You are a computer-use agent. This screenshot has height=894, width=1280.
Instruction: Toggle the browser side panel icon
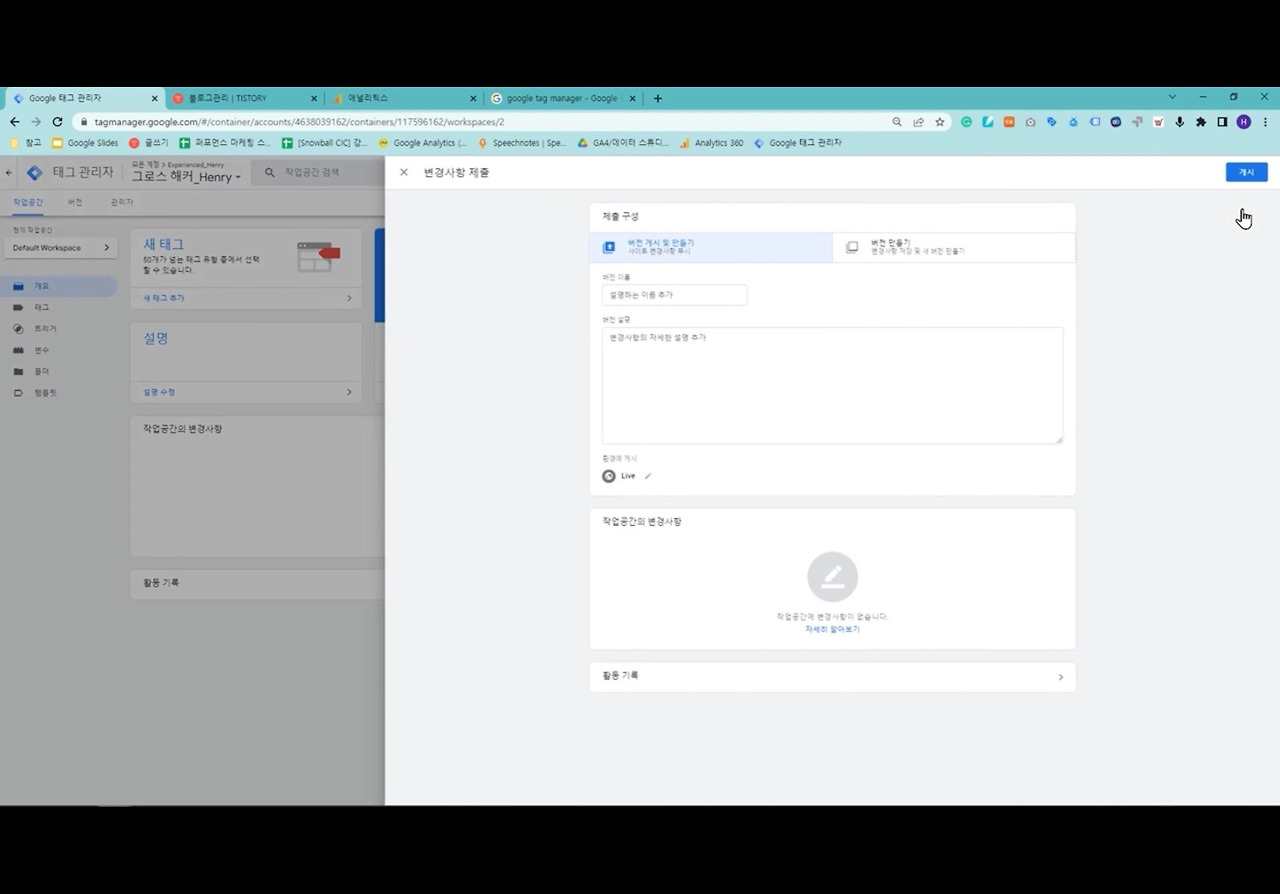click(1222, 122)
